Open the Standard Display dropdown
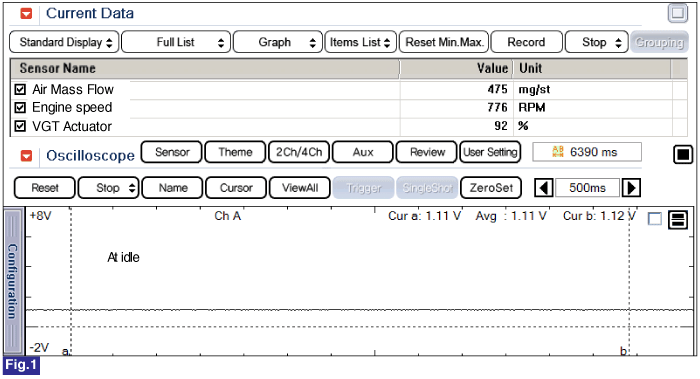 [64, 42]
